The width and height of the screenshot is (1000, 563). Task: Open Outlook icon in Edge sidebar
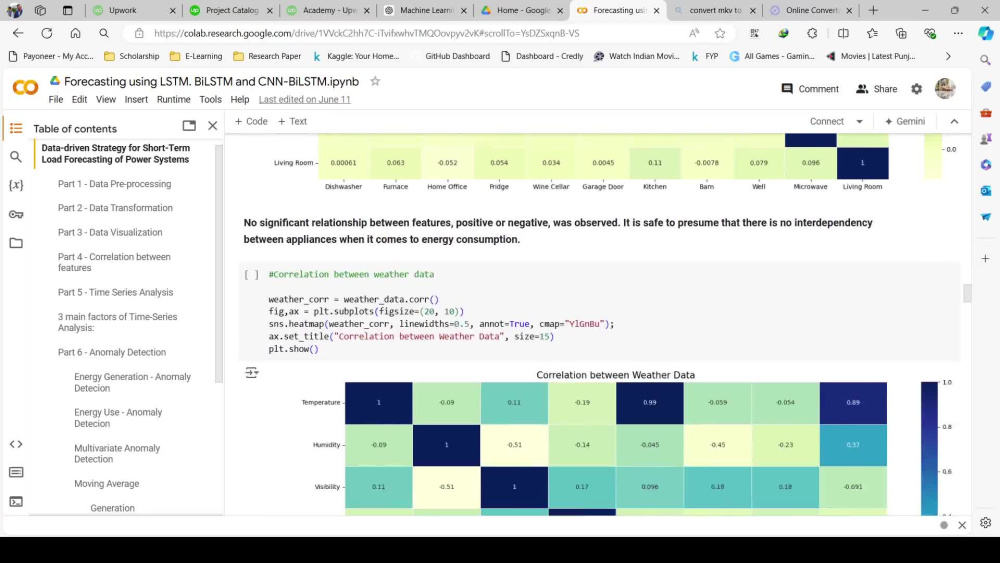(x=985, y=191)
